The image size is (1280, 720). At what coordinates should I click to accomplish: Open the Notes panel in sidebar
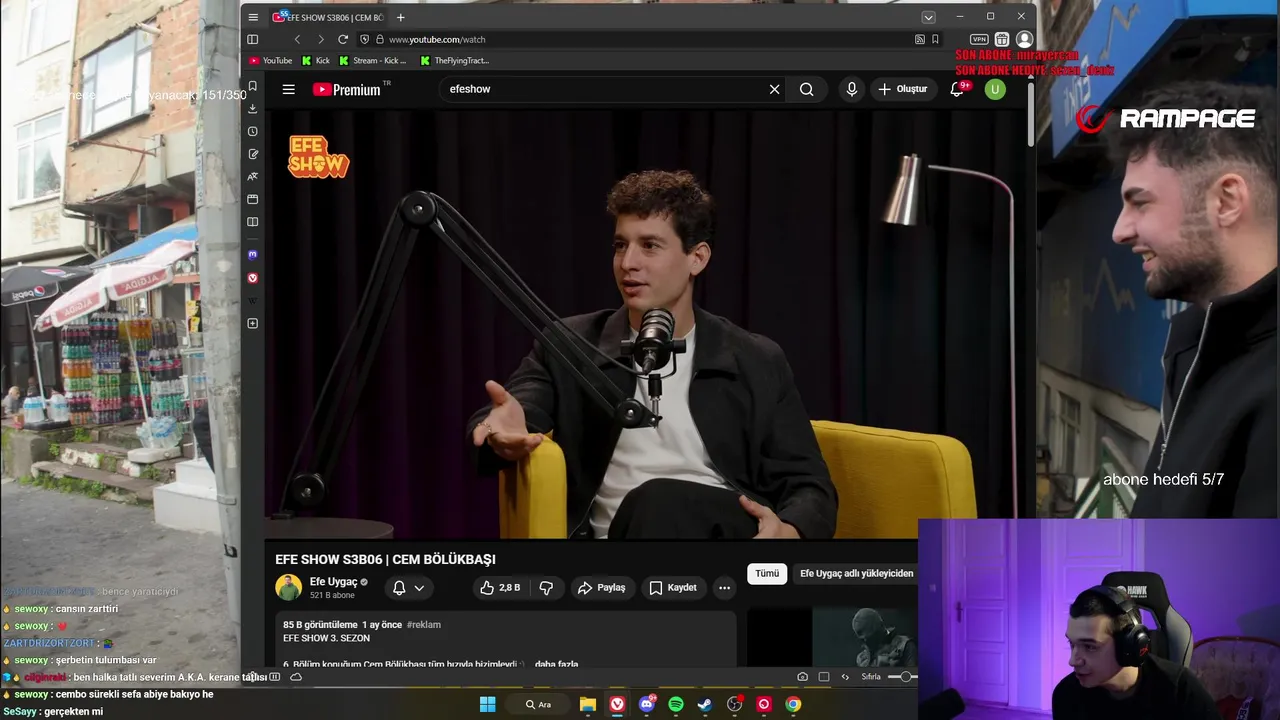point(253,154)
